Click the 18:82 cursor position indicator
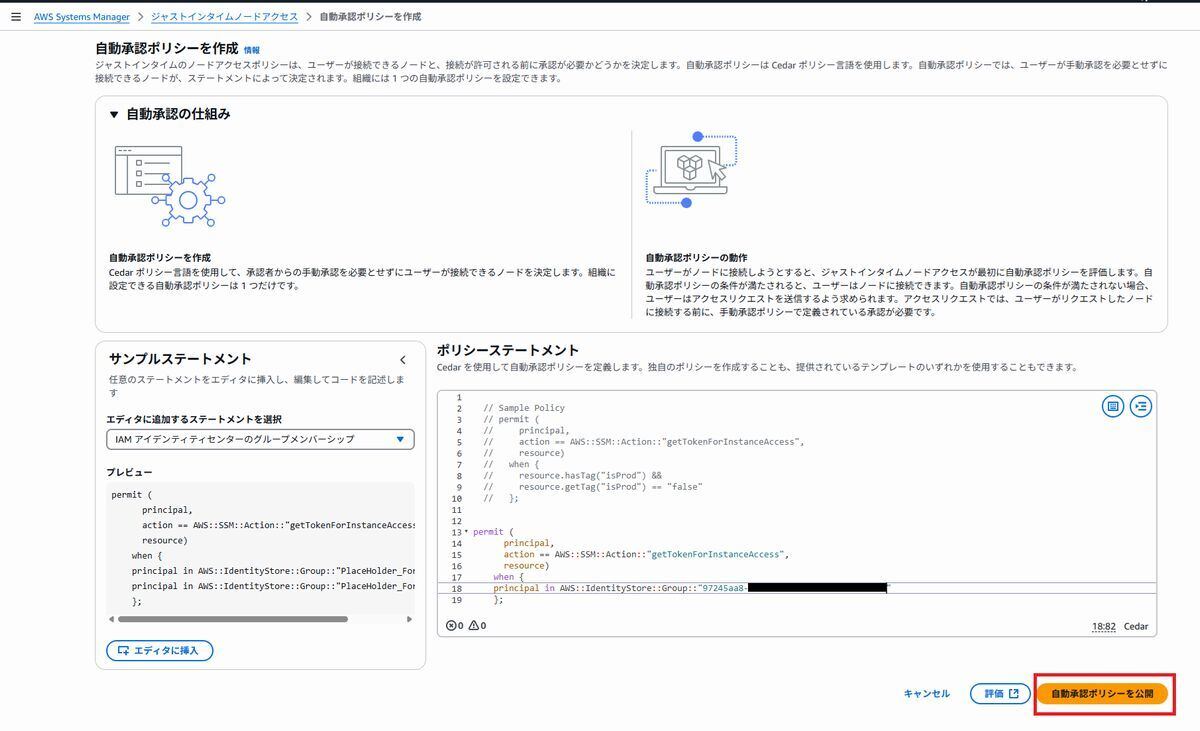Screen dimensions: 1200x731 [x=1104, y=627]
